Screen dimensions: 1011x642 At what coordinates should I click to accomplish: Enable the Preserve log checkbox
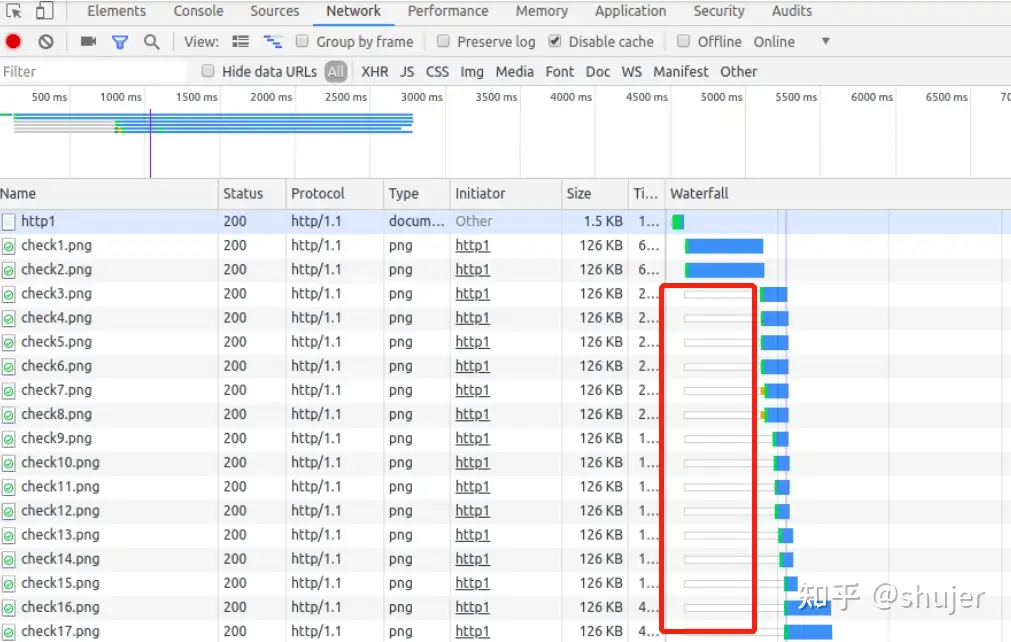click(x=443, y=42)
